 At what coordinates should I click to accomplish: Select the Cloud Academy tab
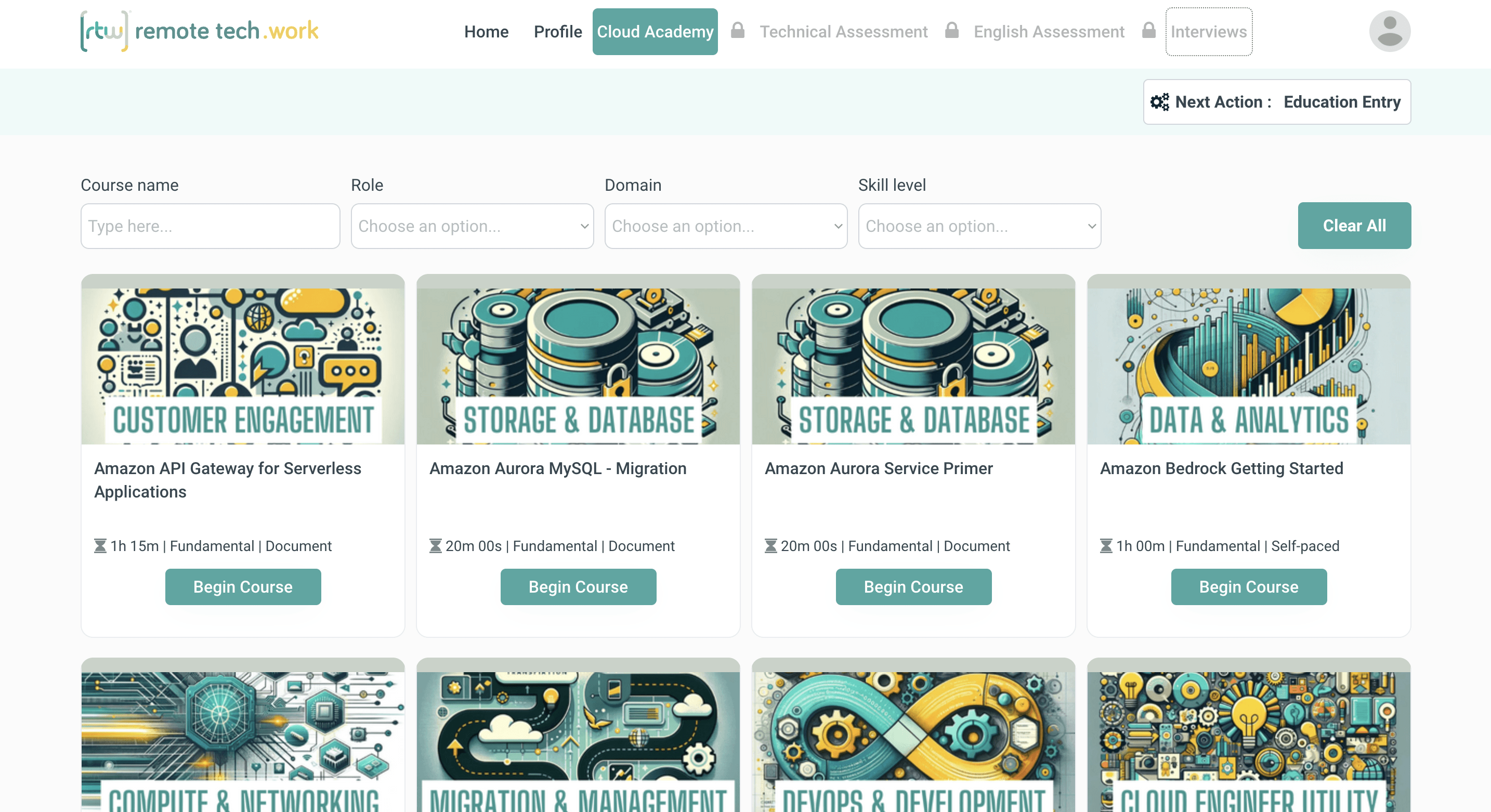655,32
